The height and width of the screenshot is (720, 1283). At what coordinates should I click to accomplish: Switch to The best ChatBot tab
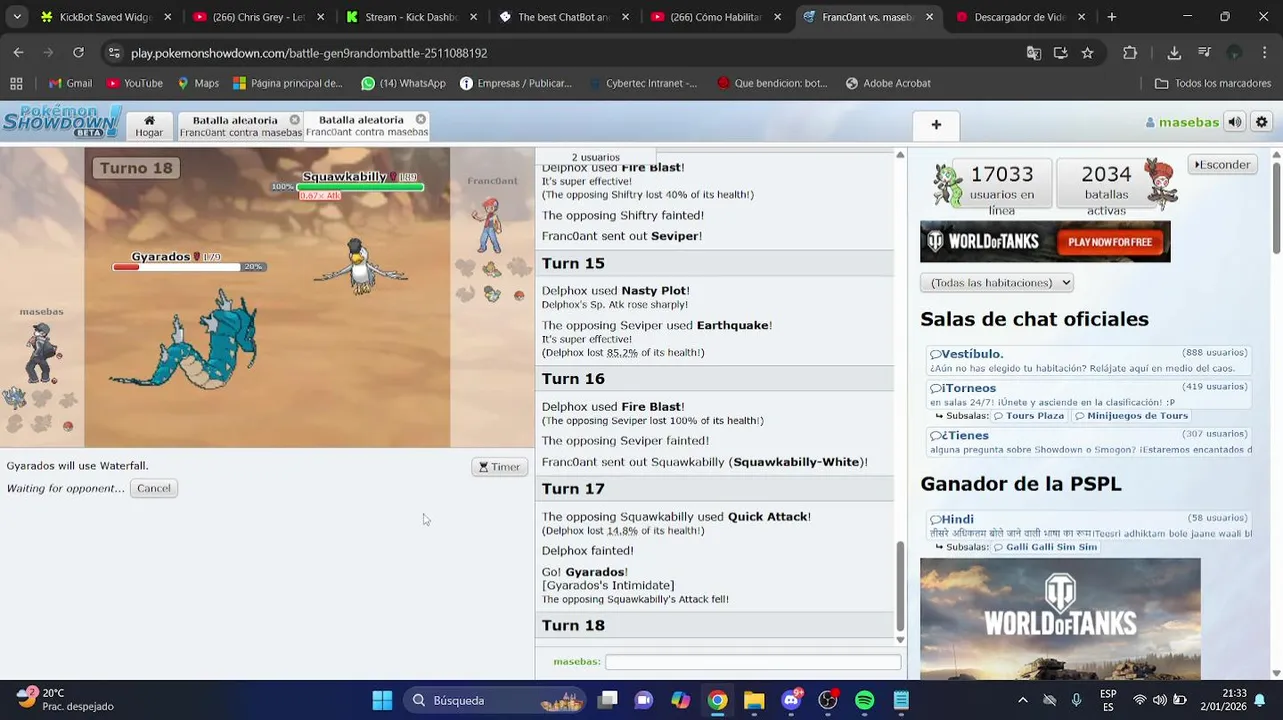pyautogui.click(x=563, y=17)
